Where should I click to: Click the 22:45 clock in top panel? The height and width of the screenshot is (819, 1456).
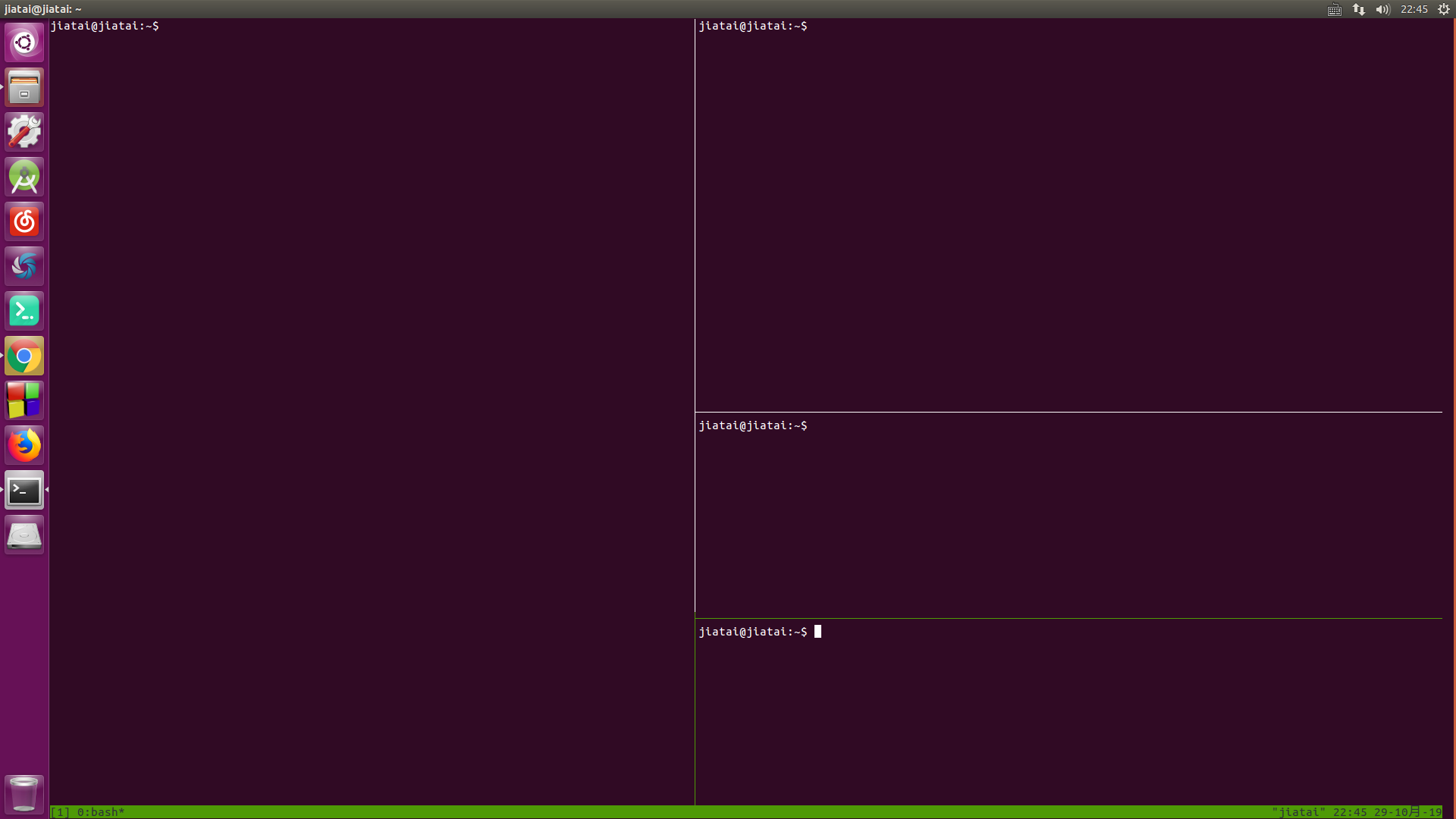click(x=1414, y=9)
